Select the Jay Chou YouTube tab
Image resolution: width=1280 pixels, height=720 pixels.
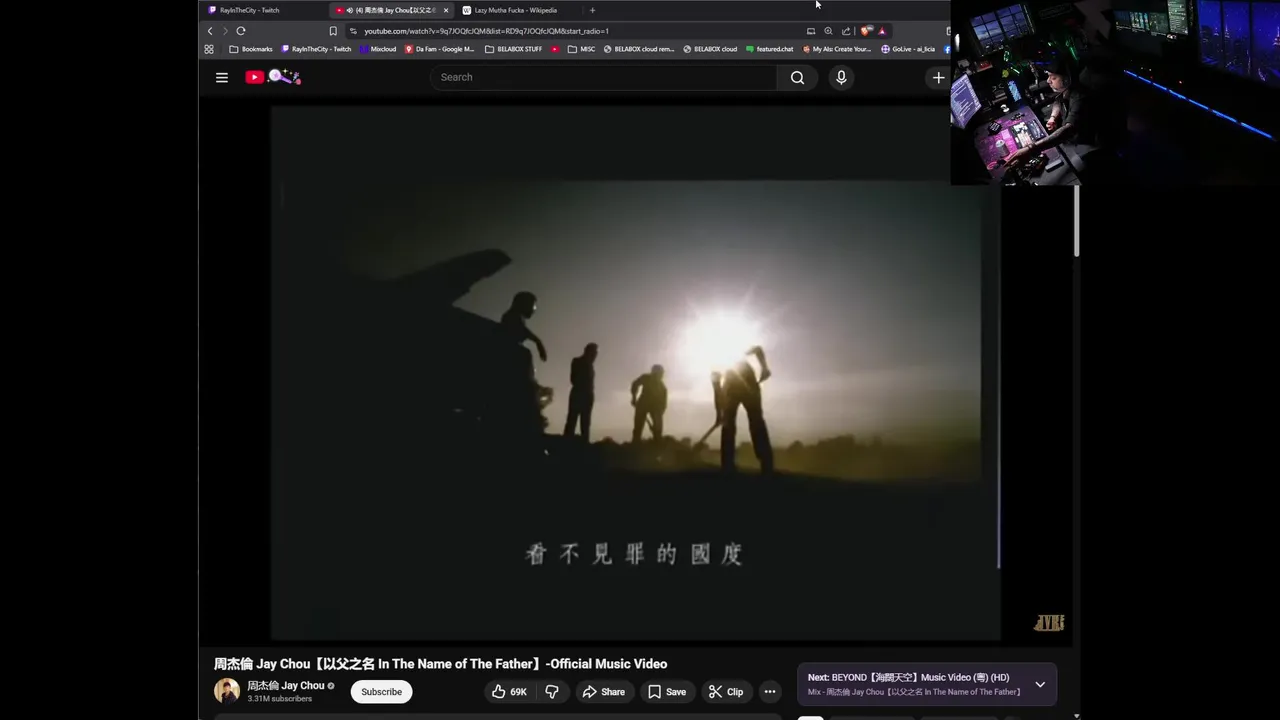(390, 10)
